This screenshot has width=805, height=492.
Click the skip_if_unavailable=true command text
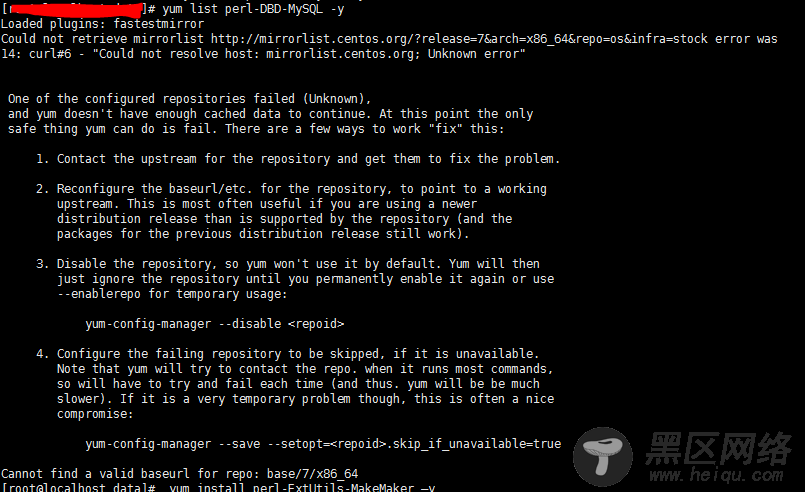click(323, 444)
